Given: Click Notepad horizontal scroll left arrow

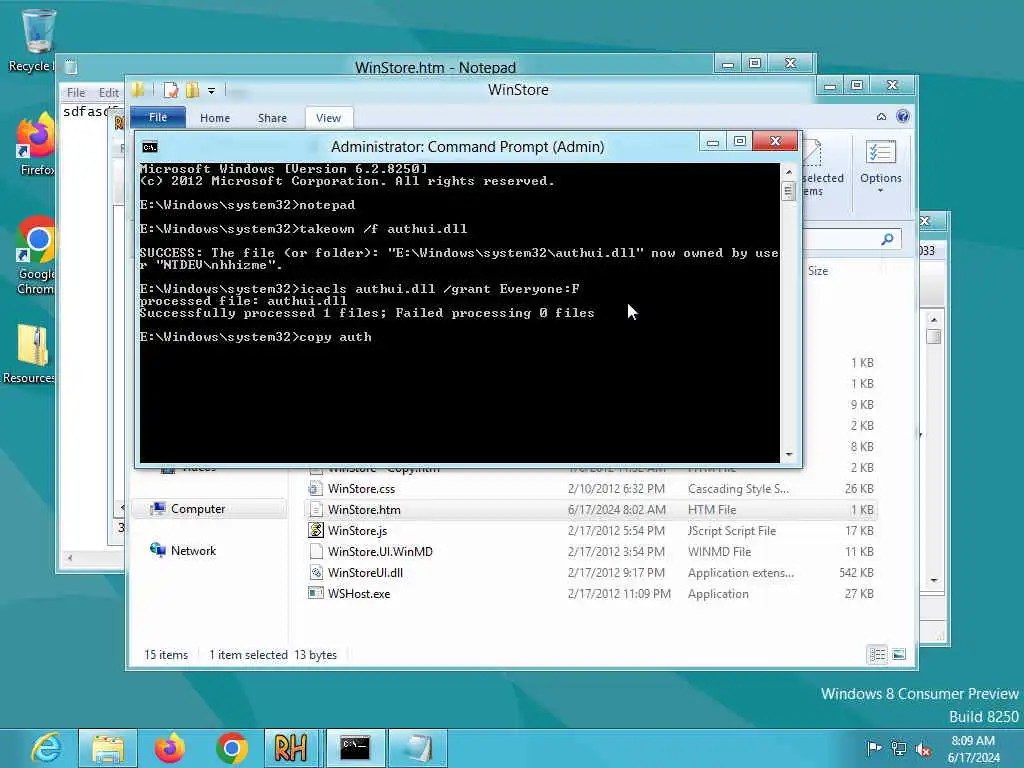Looking at the screenshot, I should click(x=70, y=558).
